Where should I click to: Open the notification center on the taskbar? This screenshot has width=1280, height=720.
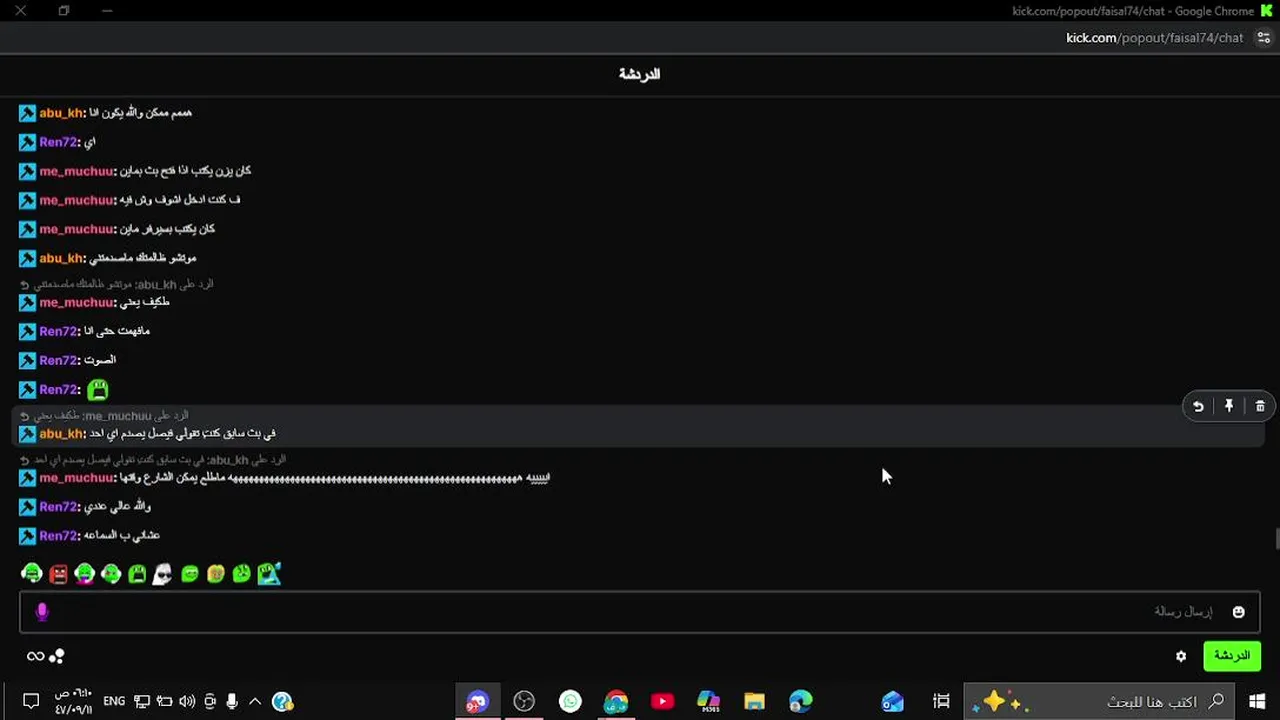[x=31, y=701]
